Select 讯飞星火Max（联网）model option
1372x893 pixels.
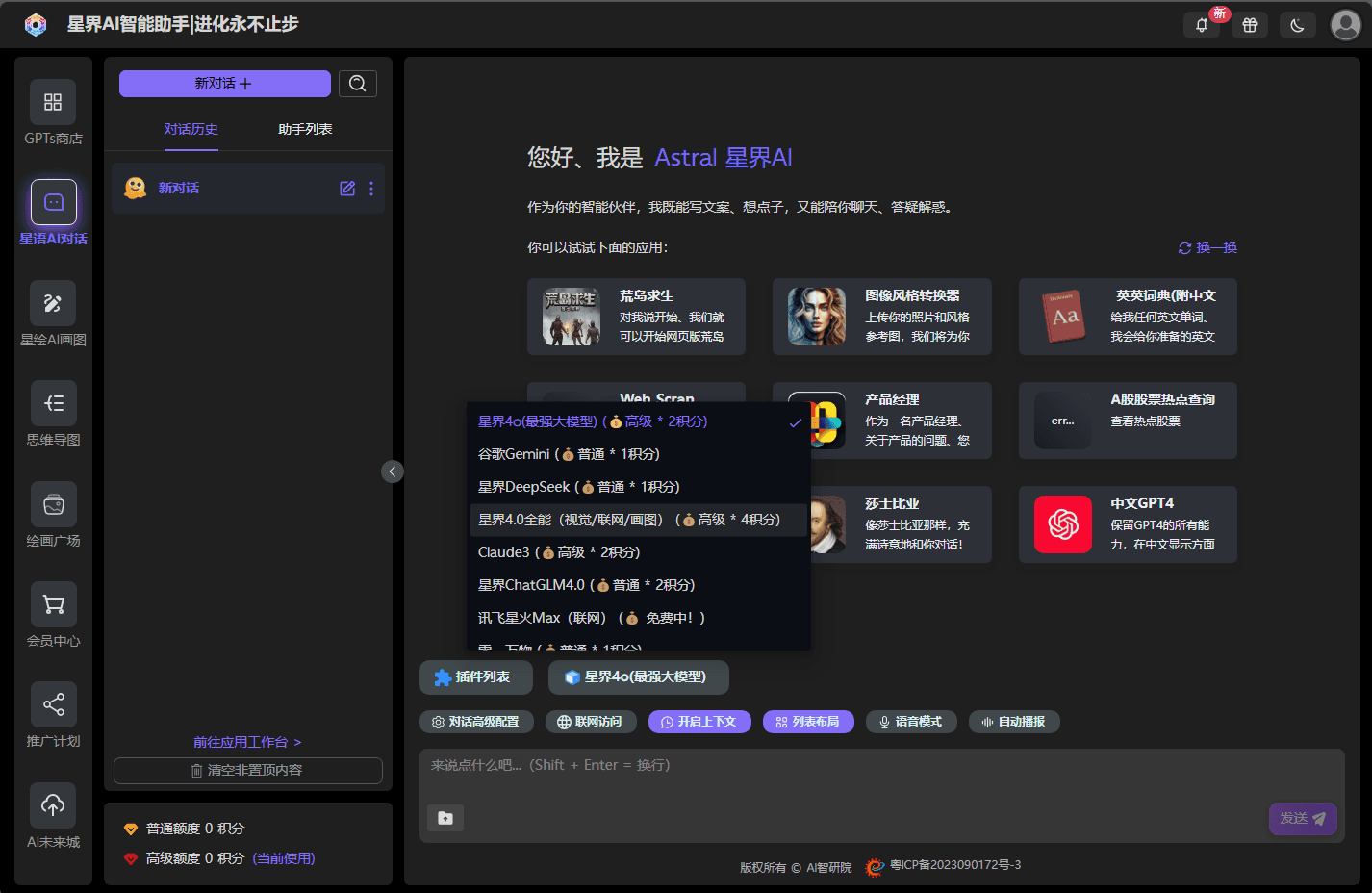coord(638,618)
